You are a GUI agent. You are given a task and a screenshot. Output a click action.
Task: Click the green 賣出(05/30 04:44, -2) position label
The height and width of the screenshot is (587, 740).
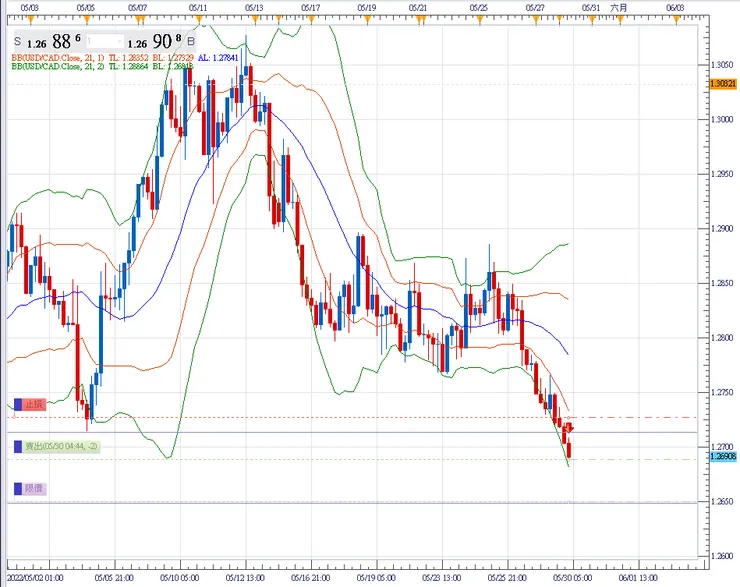61,446
